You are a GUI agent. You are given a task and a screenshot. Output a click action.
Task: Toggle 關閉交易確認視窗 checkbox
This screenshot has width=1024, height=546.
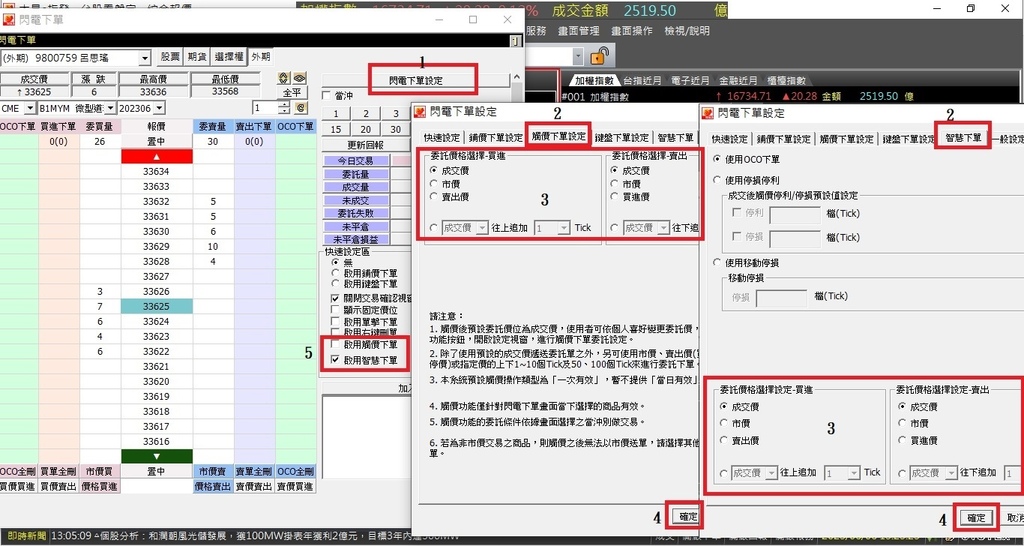coord(335,298)
